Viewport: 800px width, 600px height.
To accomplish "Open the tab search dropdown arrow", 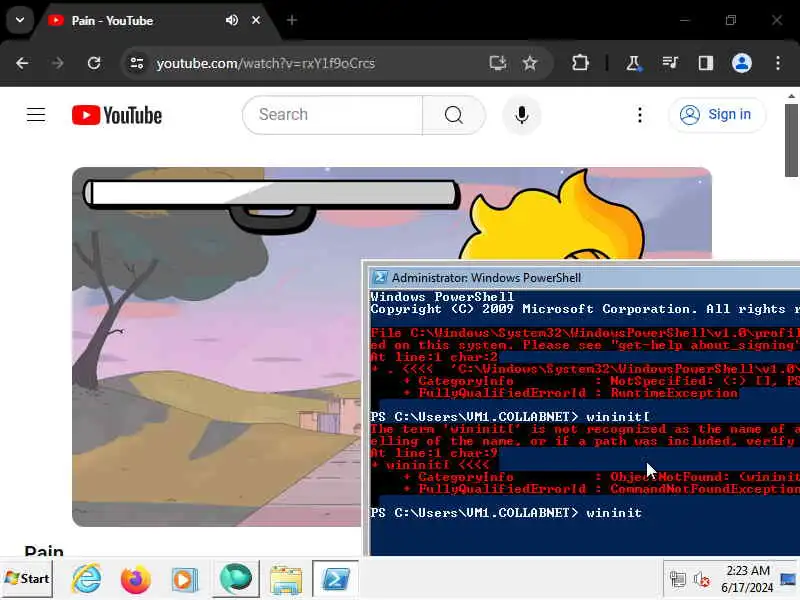I will 20,20.
